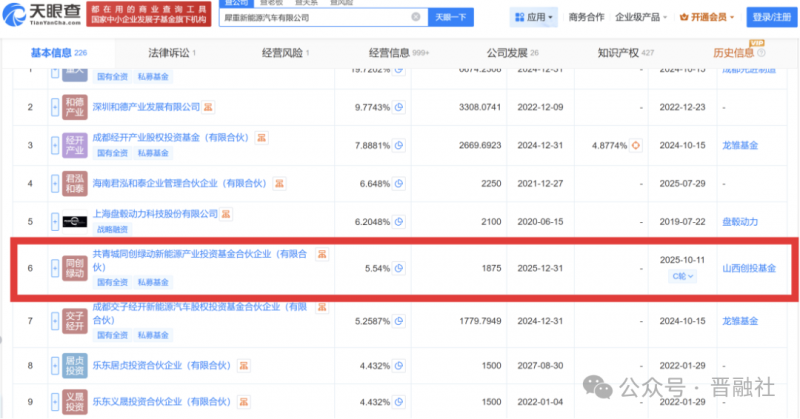Click equity structure icon beside 成都经开产业股权投资基金

[262, 138]
